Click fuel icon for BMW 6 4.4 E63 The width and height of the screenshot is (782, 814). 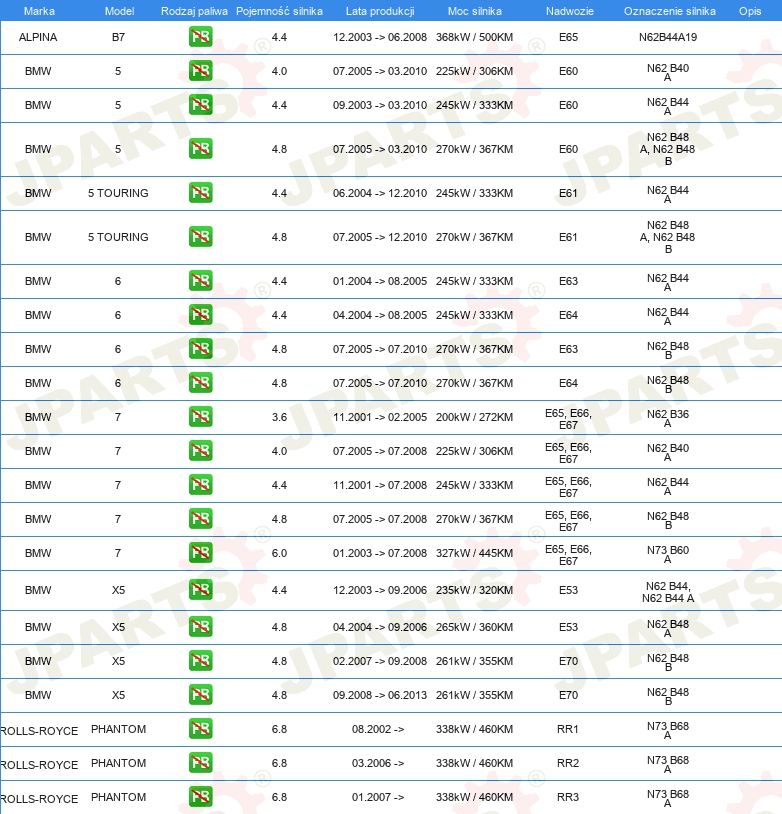coord(200,281)
